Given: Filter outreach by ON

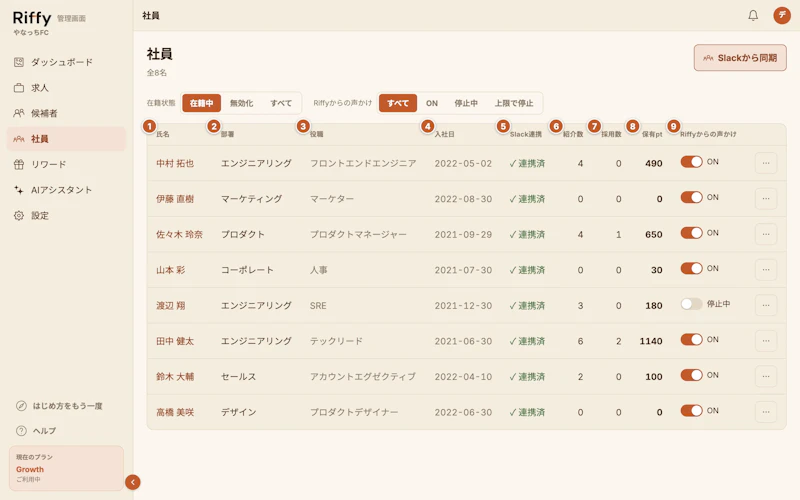Looking at the screenshot, I should (432, 103).
